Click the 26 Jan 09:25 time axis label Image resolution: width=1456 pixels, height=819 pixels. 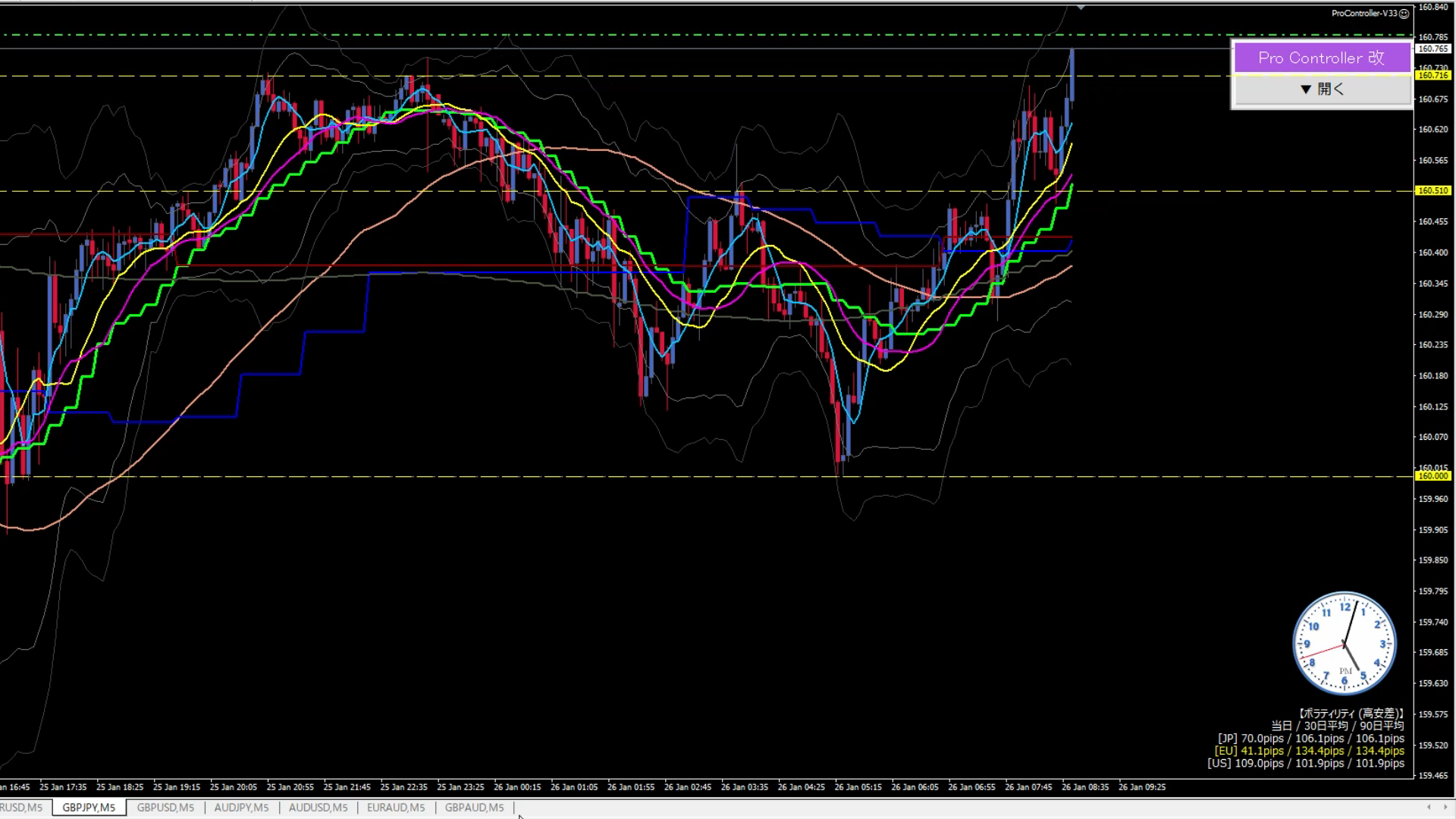(1142, 787)
